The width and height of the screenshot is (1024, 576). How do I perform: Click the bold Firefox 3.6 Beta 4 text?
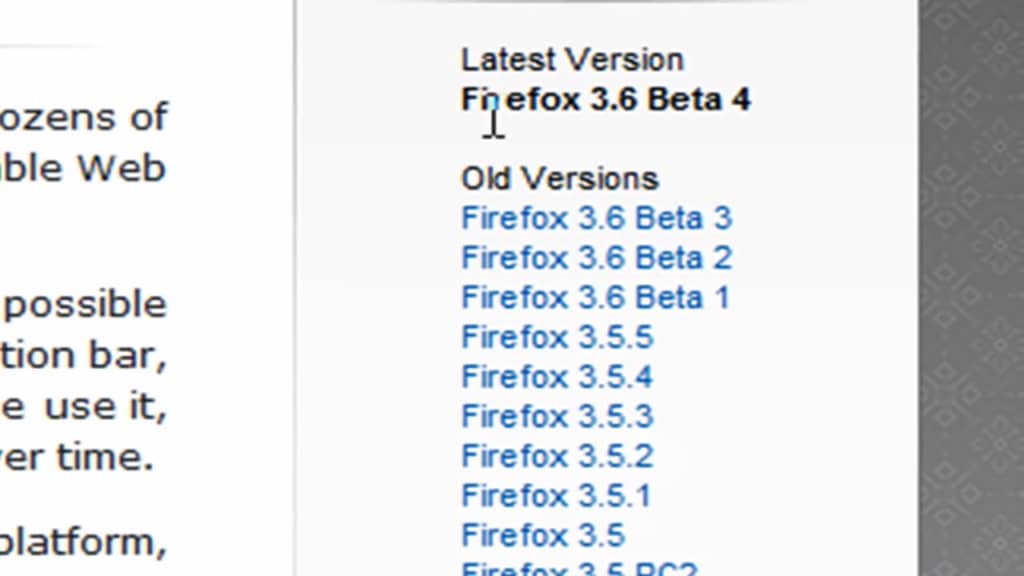click(x=606, y=100)
